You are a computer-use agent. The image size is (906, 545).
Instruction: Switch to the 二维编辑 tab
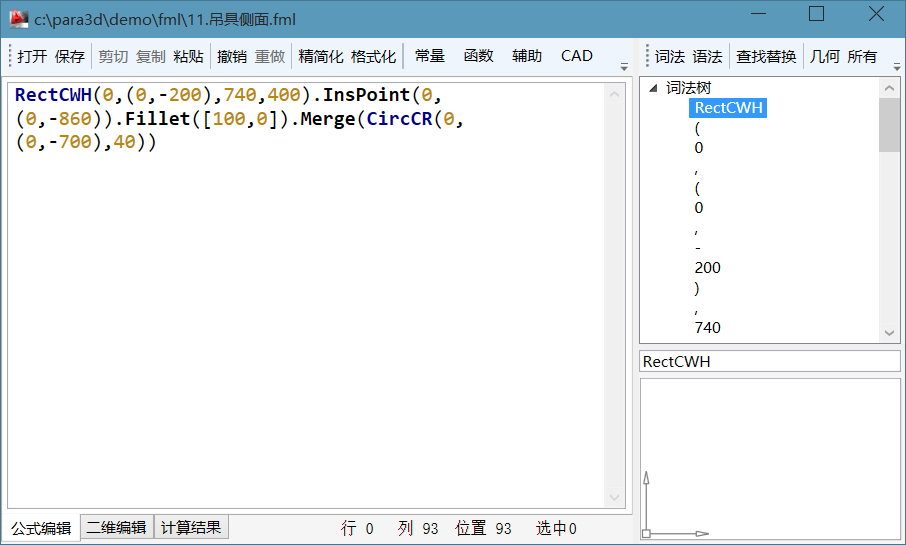point(116,527)
